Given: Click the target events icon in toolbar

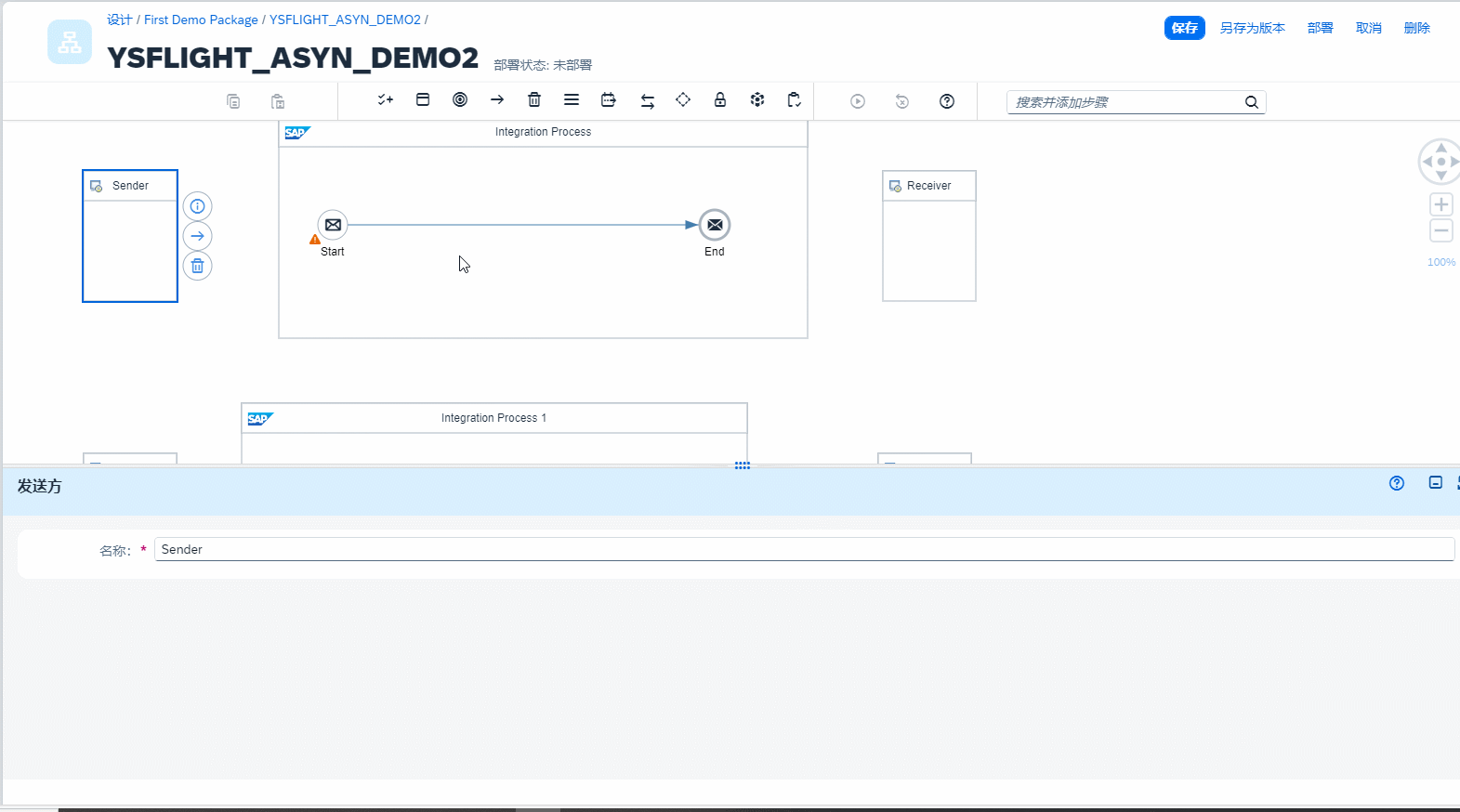Looking at the screenshot, I should [460, 100].
